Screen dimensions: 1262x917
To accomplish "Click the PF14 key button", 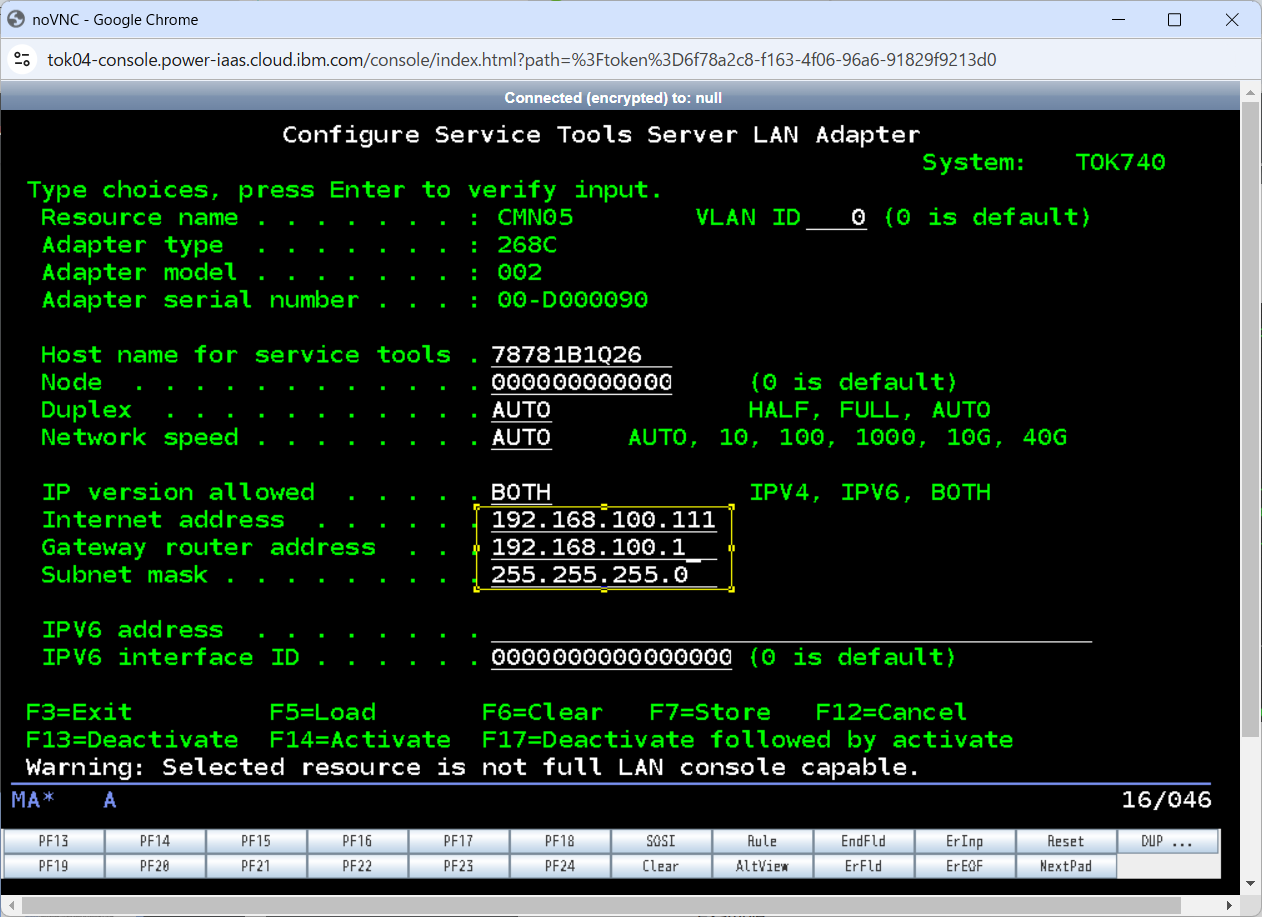I will pos(155,841).
